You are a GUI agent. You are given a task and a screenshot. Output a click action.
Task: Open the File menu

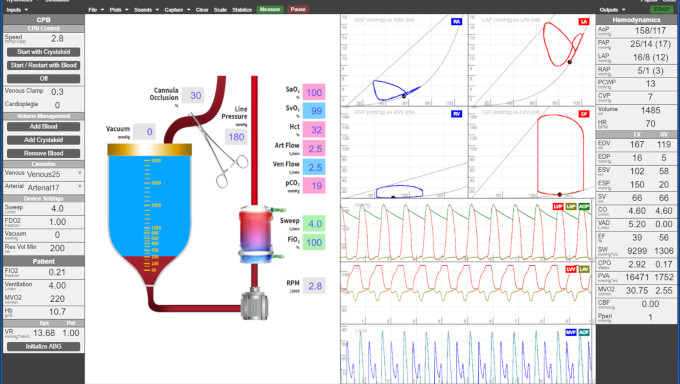(x=96, y=10)
